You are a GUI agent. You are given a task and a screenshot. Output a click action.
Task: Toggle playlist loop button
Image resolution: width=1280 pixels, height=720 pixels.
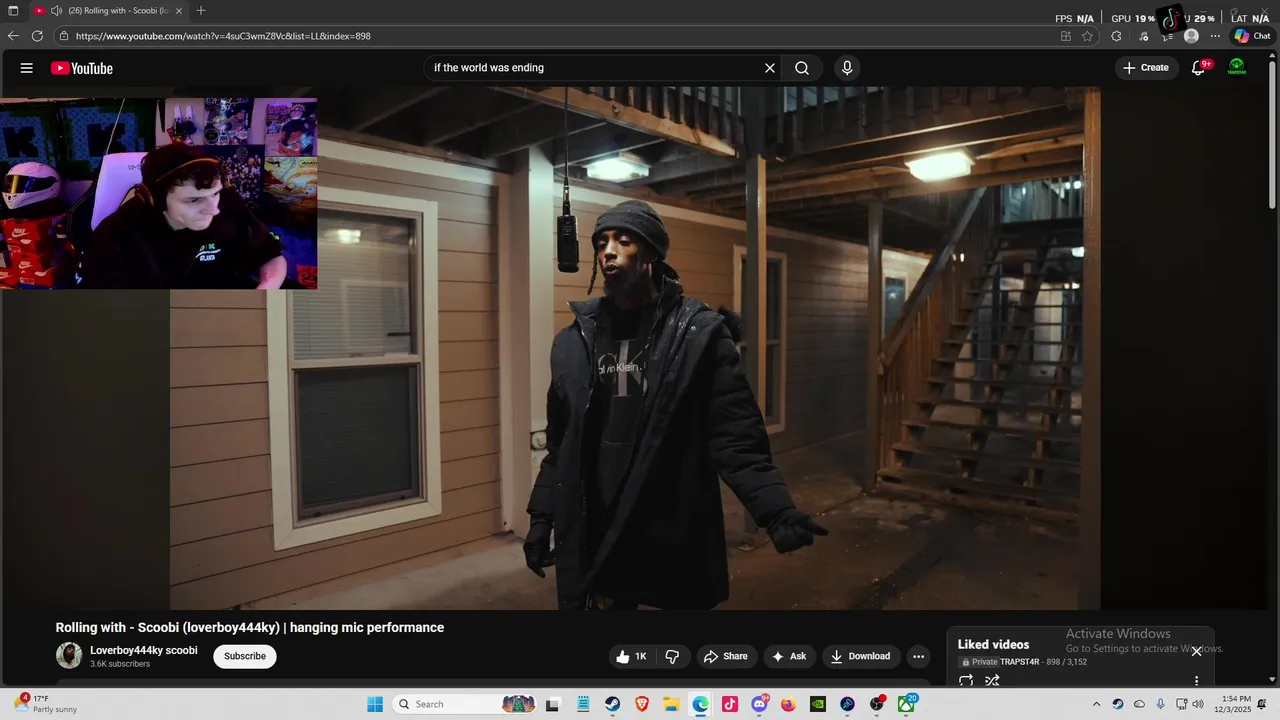(x=966, y=681)
